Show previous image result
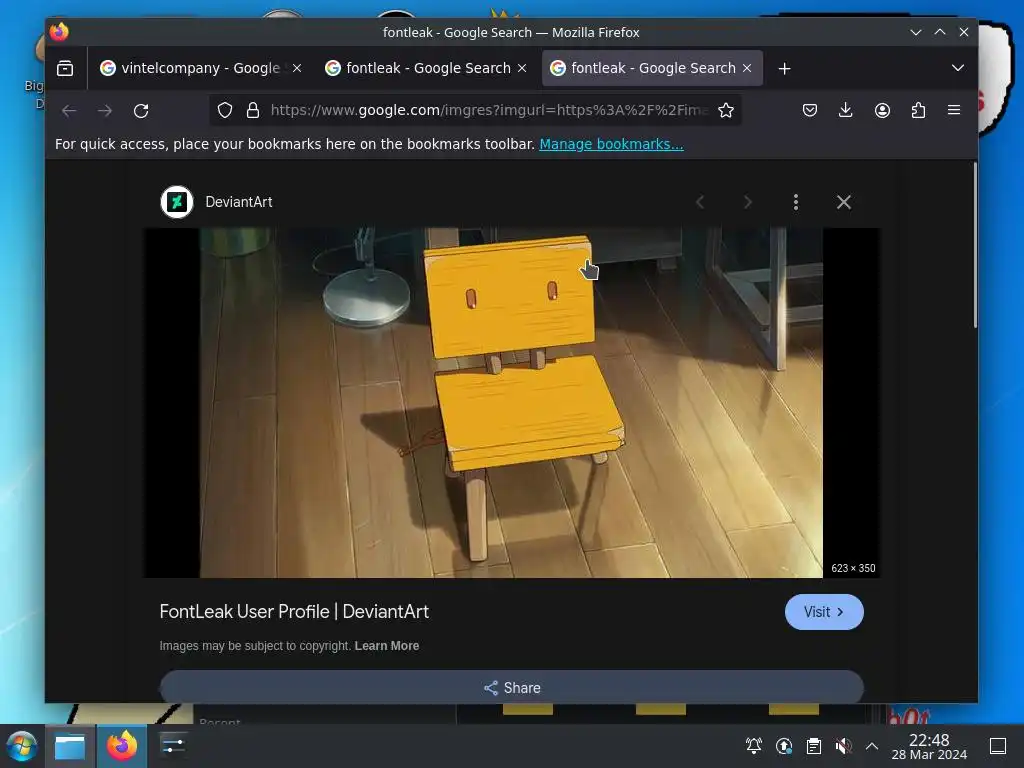 click(x=699, y=202)
